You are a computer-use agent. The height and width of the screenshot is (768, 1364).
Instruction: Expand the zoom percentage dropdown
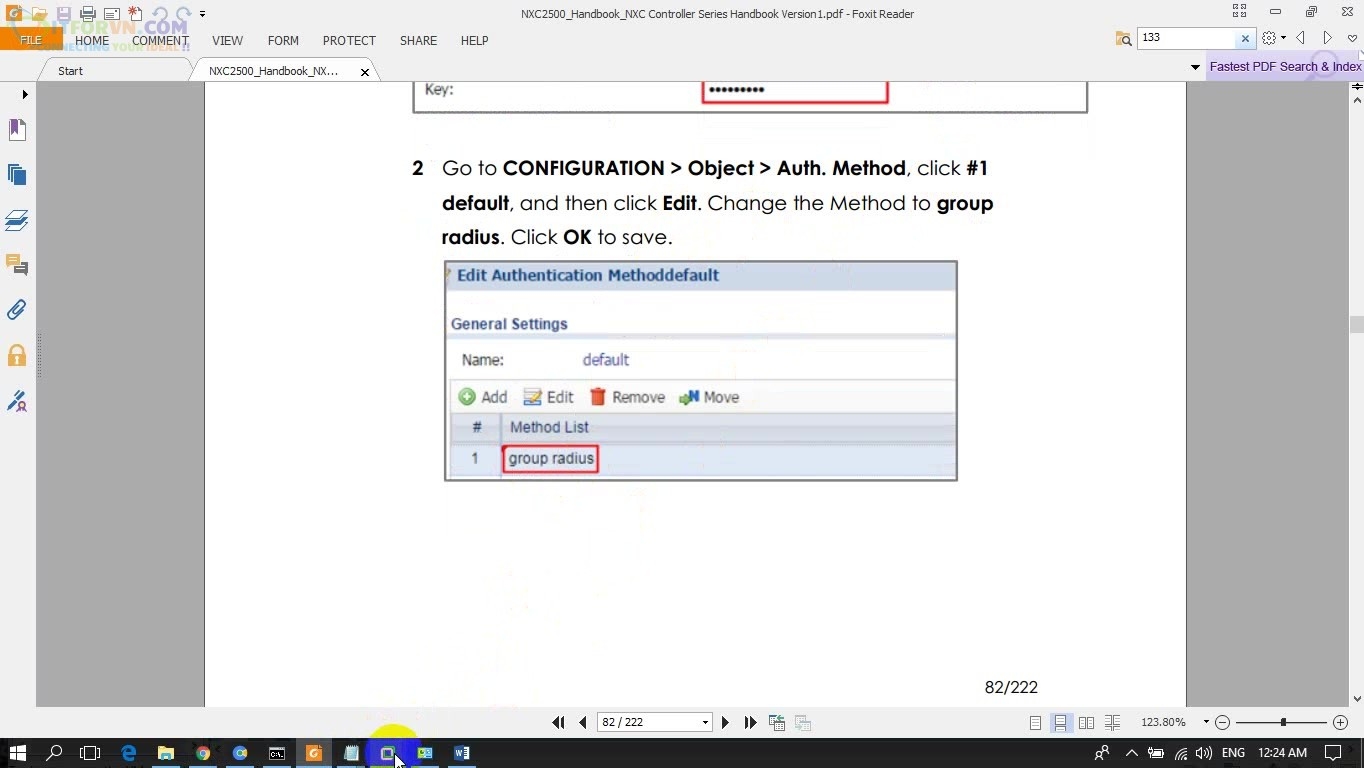[x=1206, y=722]
